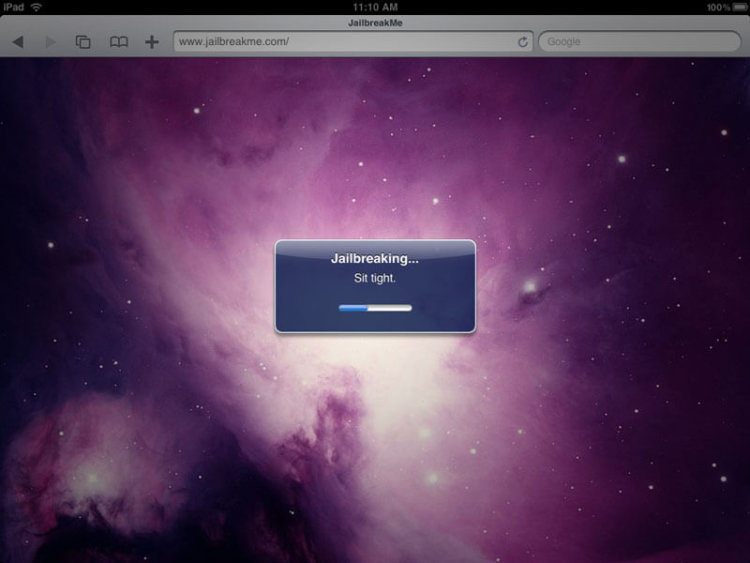Go back with the Safari back arrow

(x=18, y=42)
